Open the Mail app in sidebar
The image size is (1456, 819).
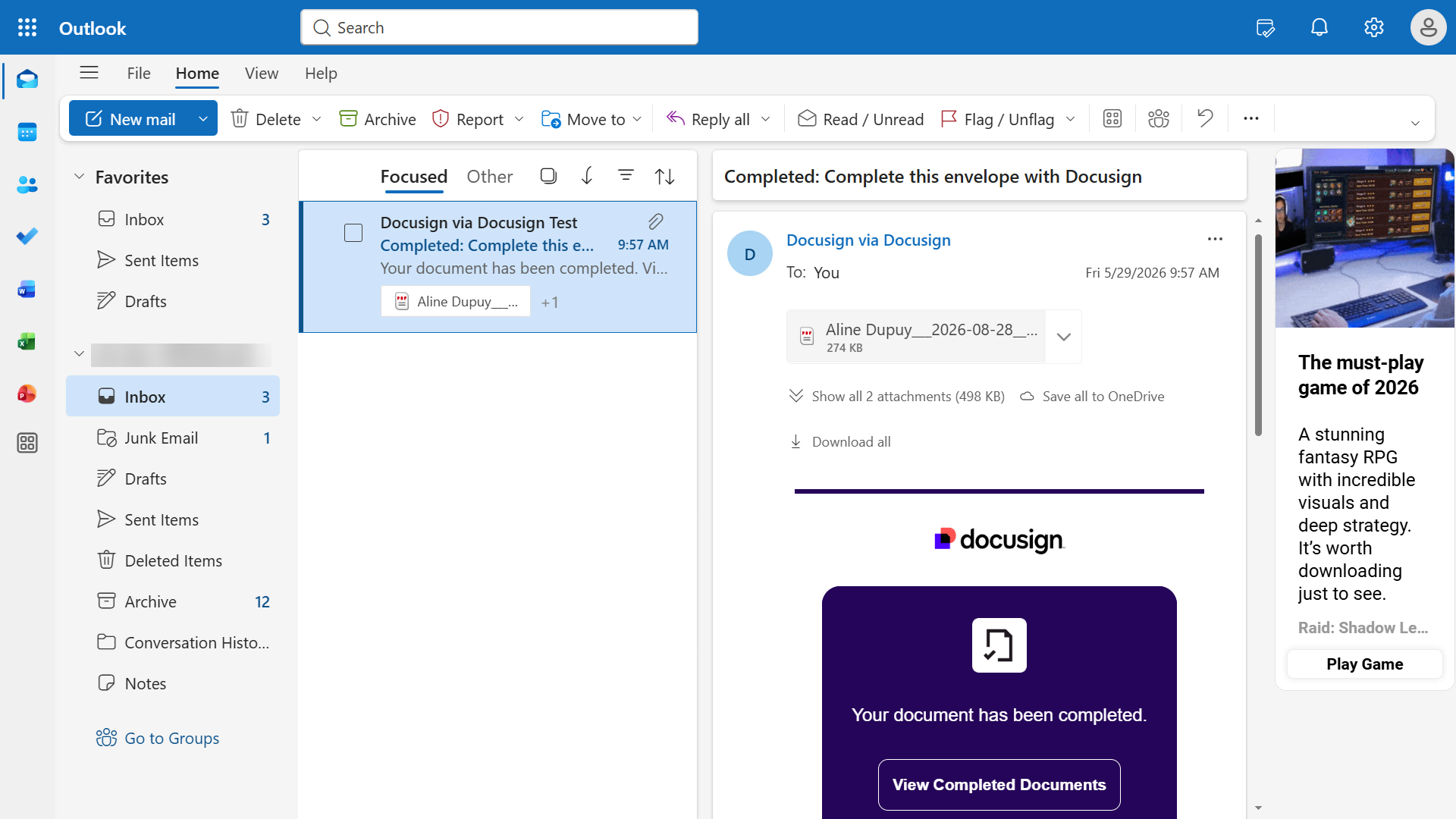[27, 80]
